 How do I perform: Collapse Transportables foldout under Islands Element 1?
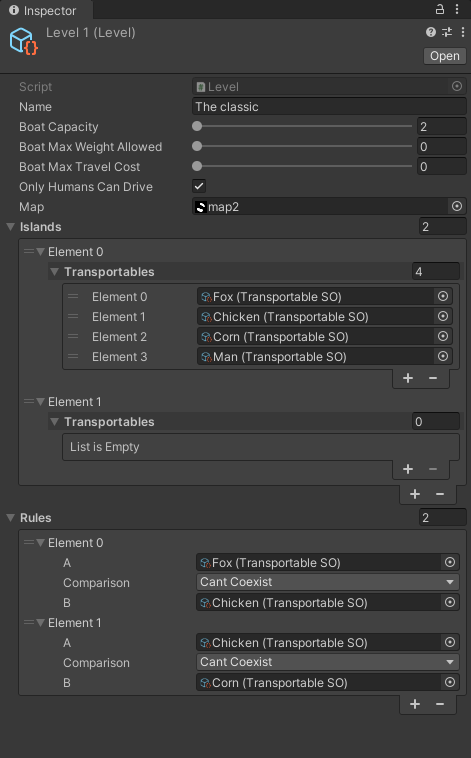(55, 422)
